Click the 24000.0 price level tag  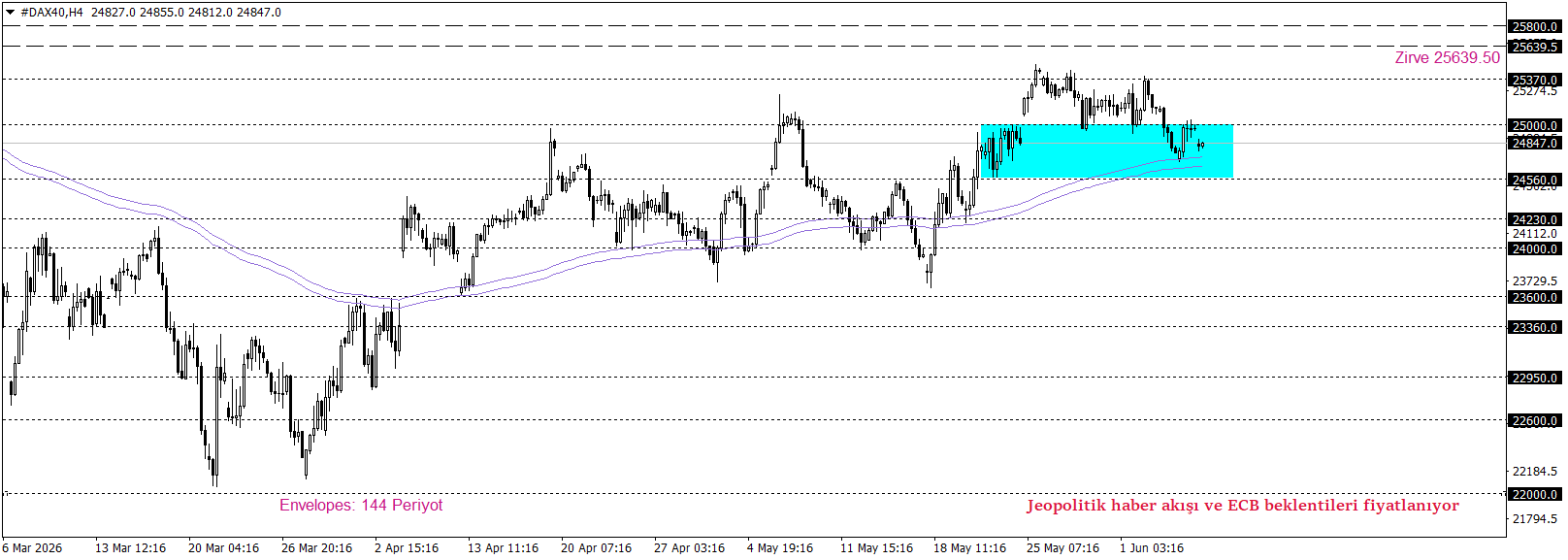pos(1535,248)
